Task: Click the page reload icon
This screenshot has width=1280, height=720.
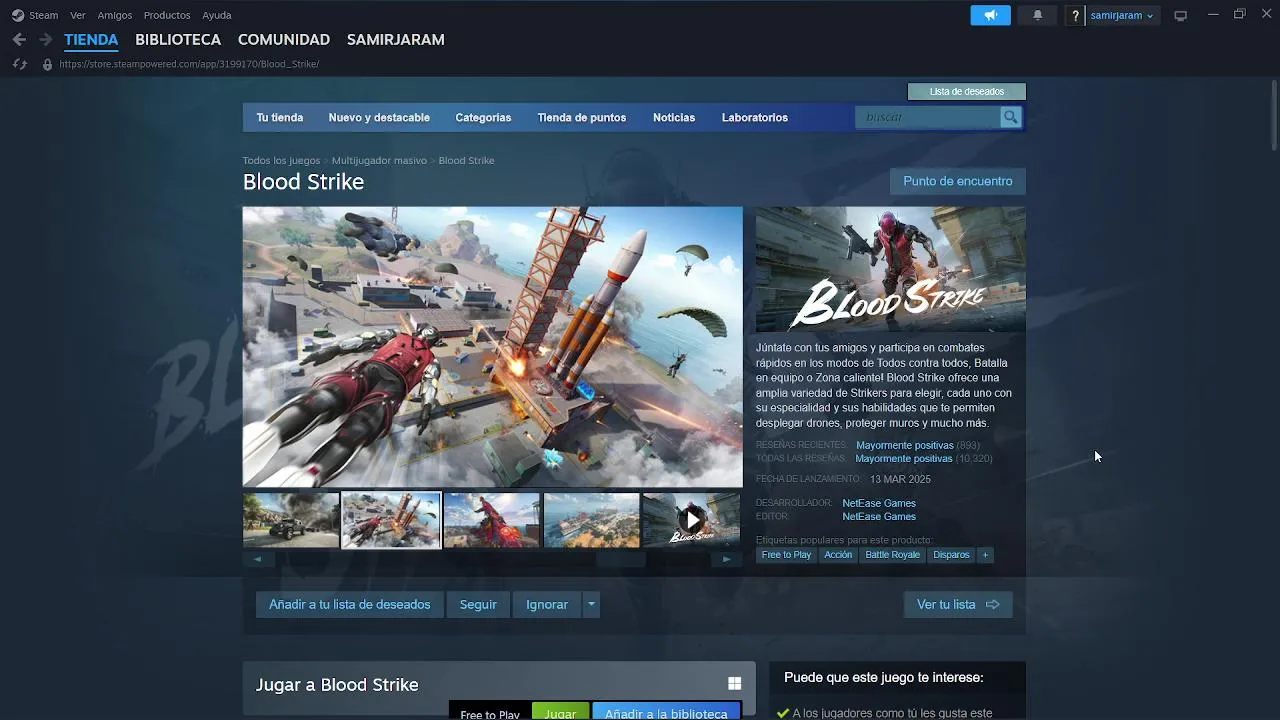Action: pos(19,64)
